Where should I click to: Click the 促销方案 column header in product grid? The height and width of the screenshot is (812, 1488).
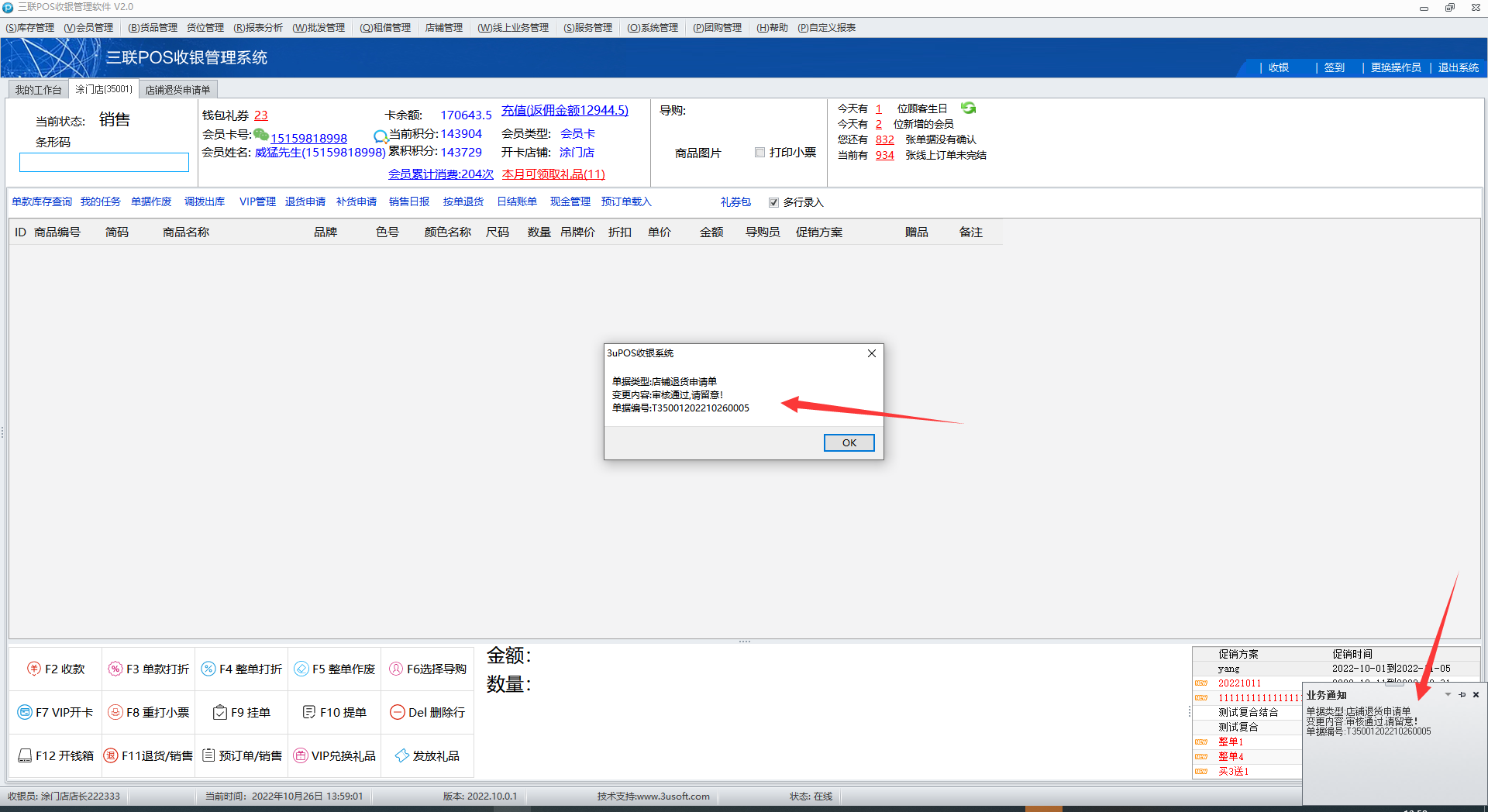[819, 232]
